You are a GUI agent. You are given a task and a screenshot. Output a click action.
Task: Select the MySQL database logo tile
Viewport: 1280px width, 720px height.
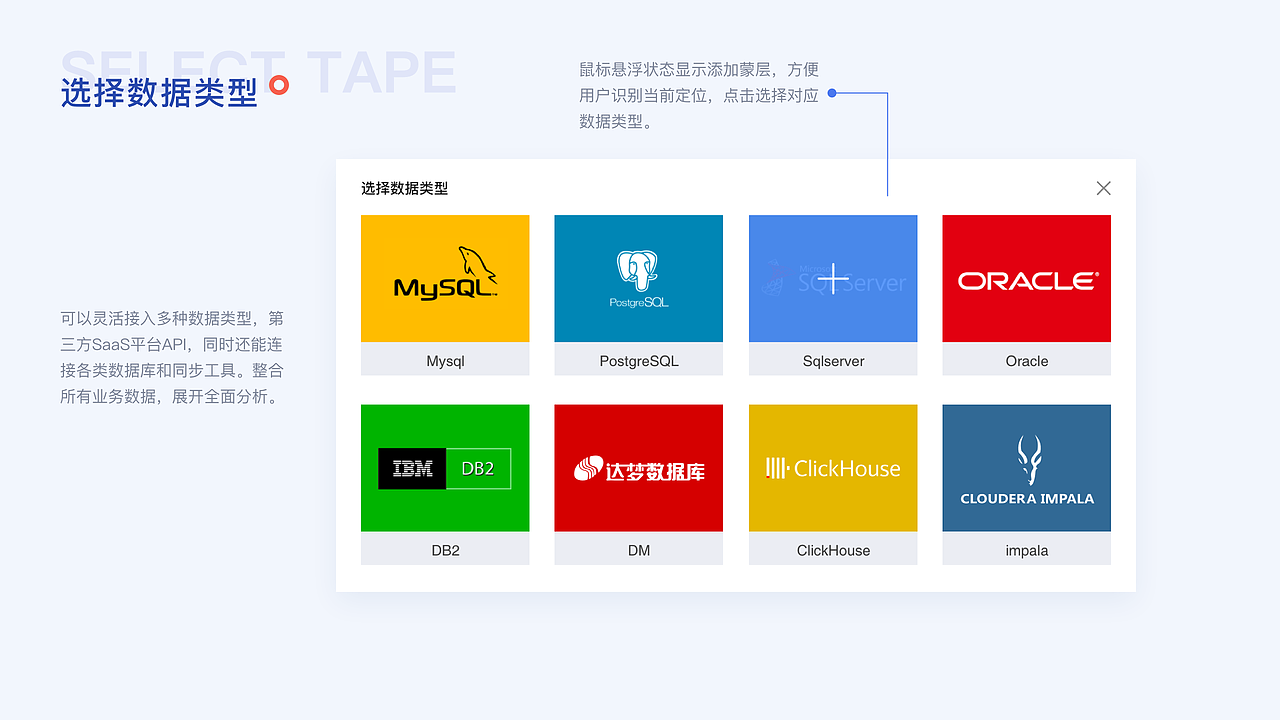click(x=445, y=278)
